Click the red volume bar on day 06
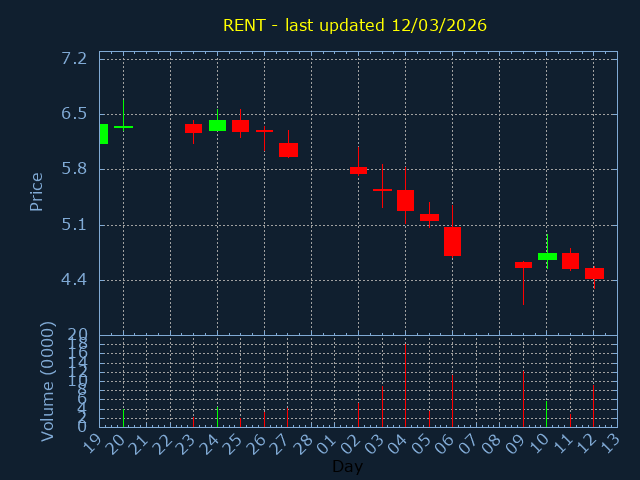 [452, 401]
